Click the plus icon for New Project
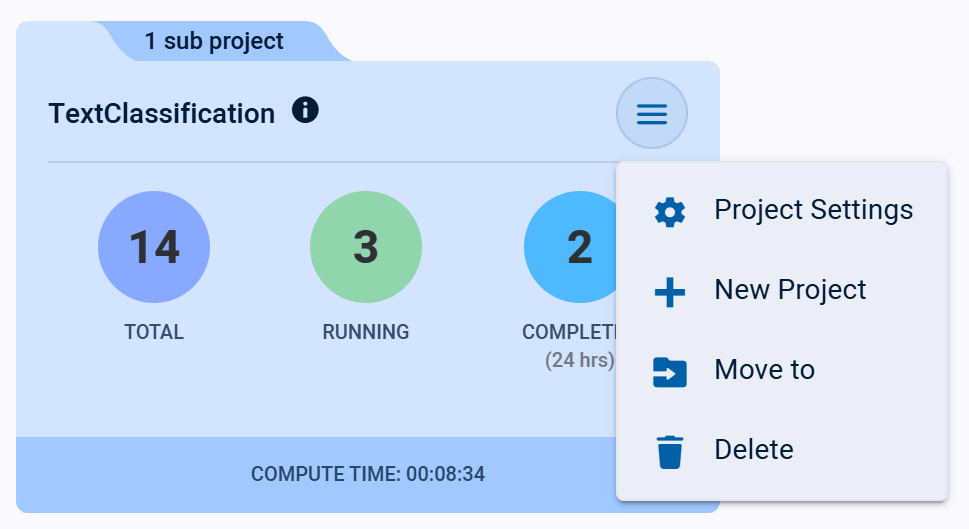Screen dimensions: 969x529 pos(669,292)
